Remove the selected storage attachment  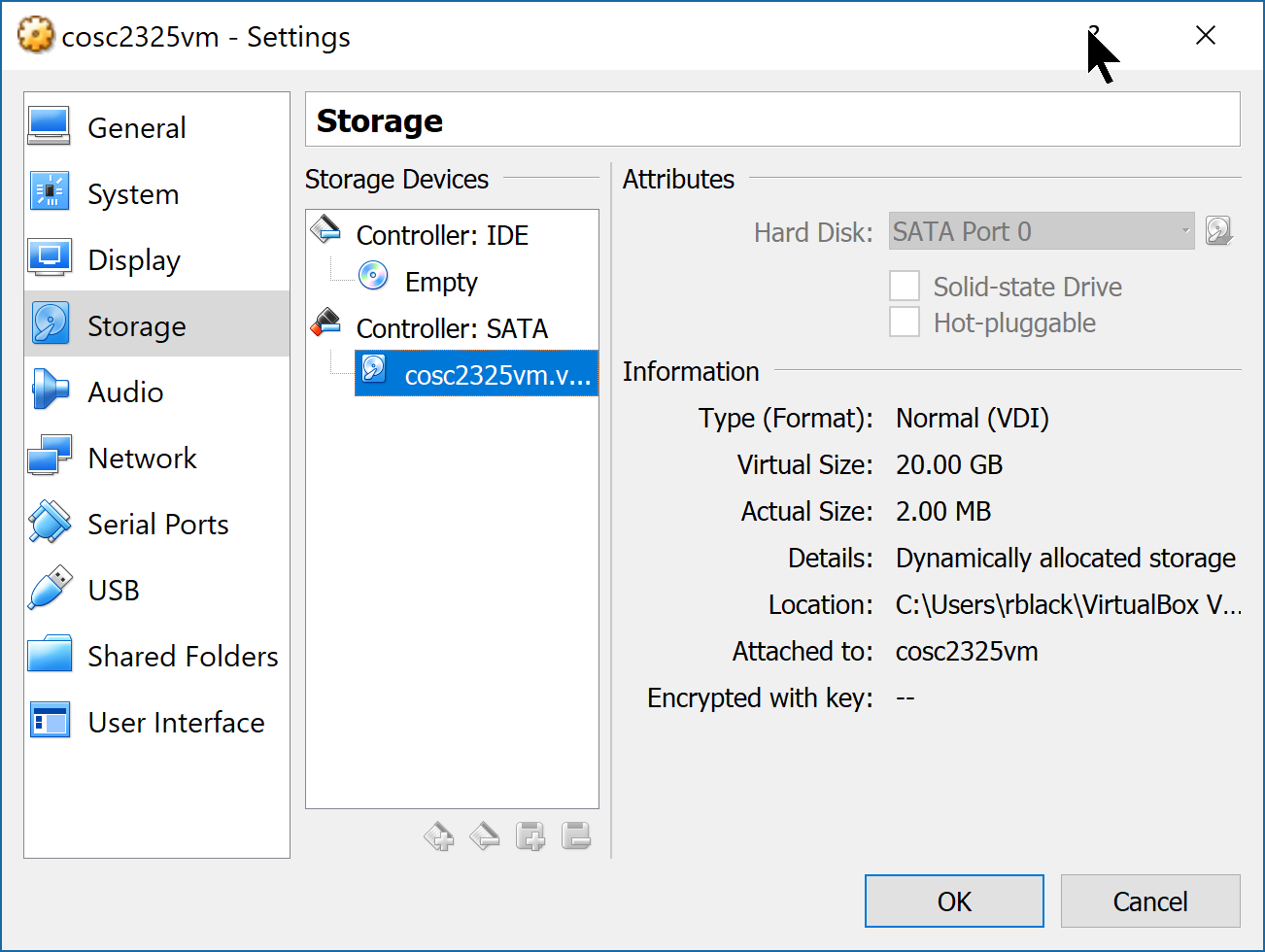(x=576, y=836)
